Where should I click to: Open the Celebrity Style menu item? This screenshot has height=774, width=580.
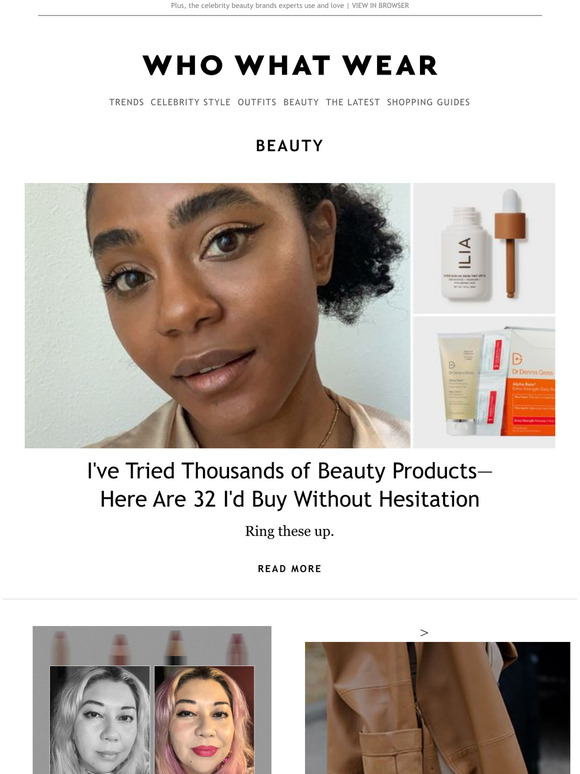point(191,102)
